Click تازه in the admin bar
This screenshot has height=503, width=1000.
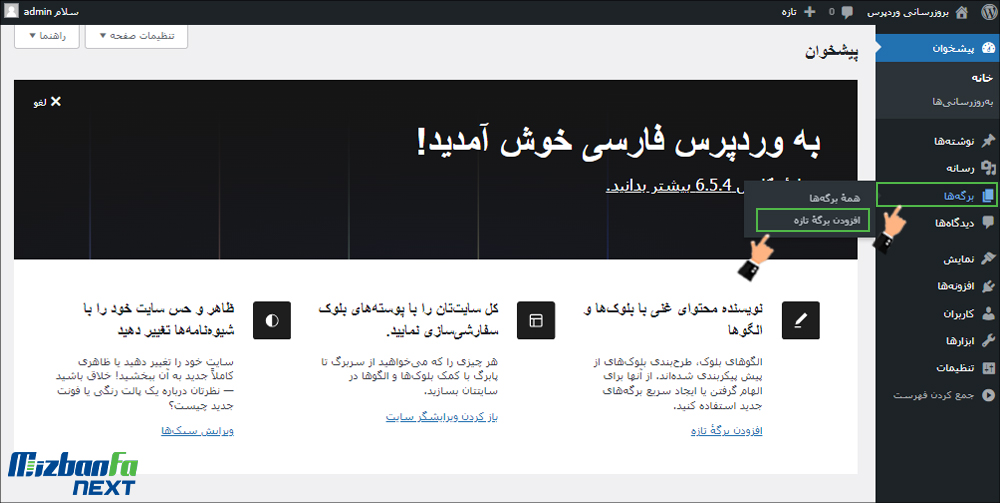(x=790, y=12)
